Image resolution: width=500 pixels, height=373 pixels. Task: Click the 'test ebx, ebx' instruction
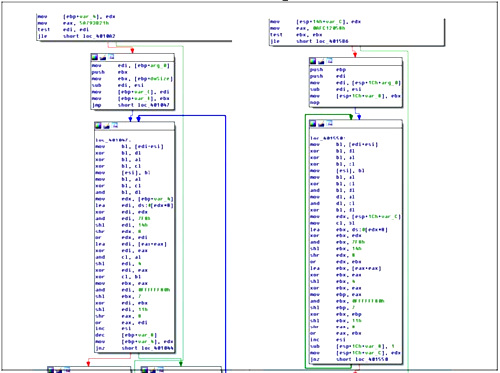pos(296,35)
